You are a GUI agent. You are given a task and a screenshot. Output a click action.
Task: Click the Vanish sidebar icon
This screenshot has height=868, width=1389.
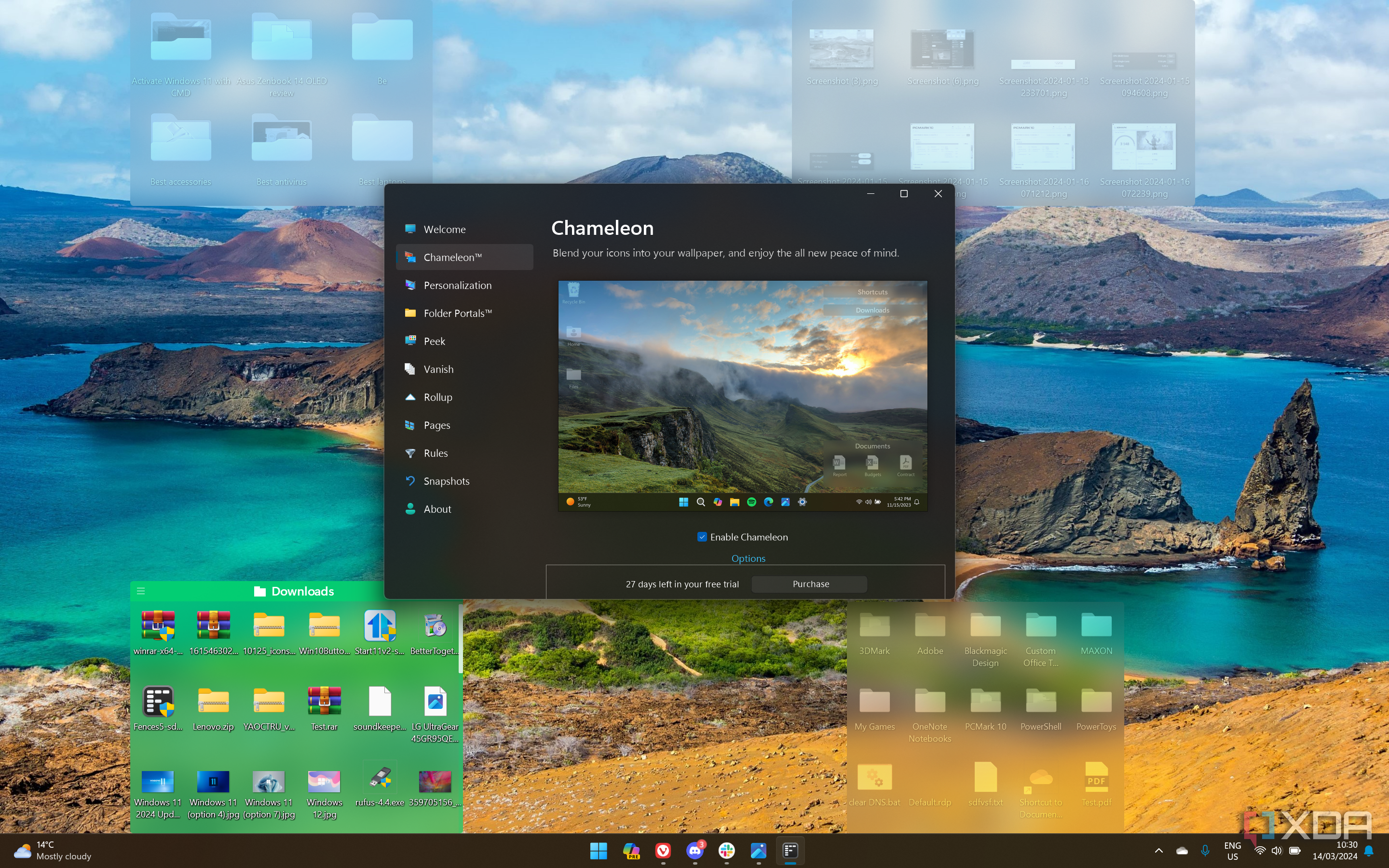pos(410,369)
